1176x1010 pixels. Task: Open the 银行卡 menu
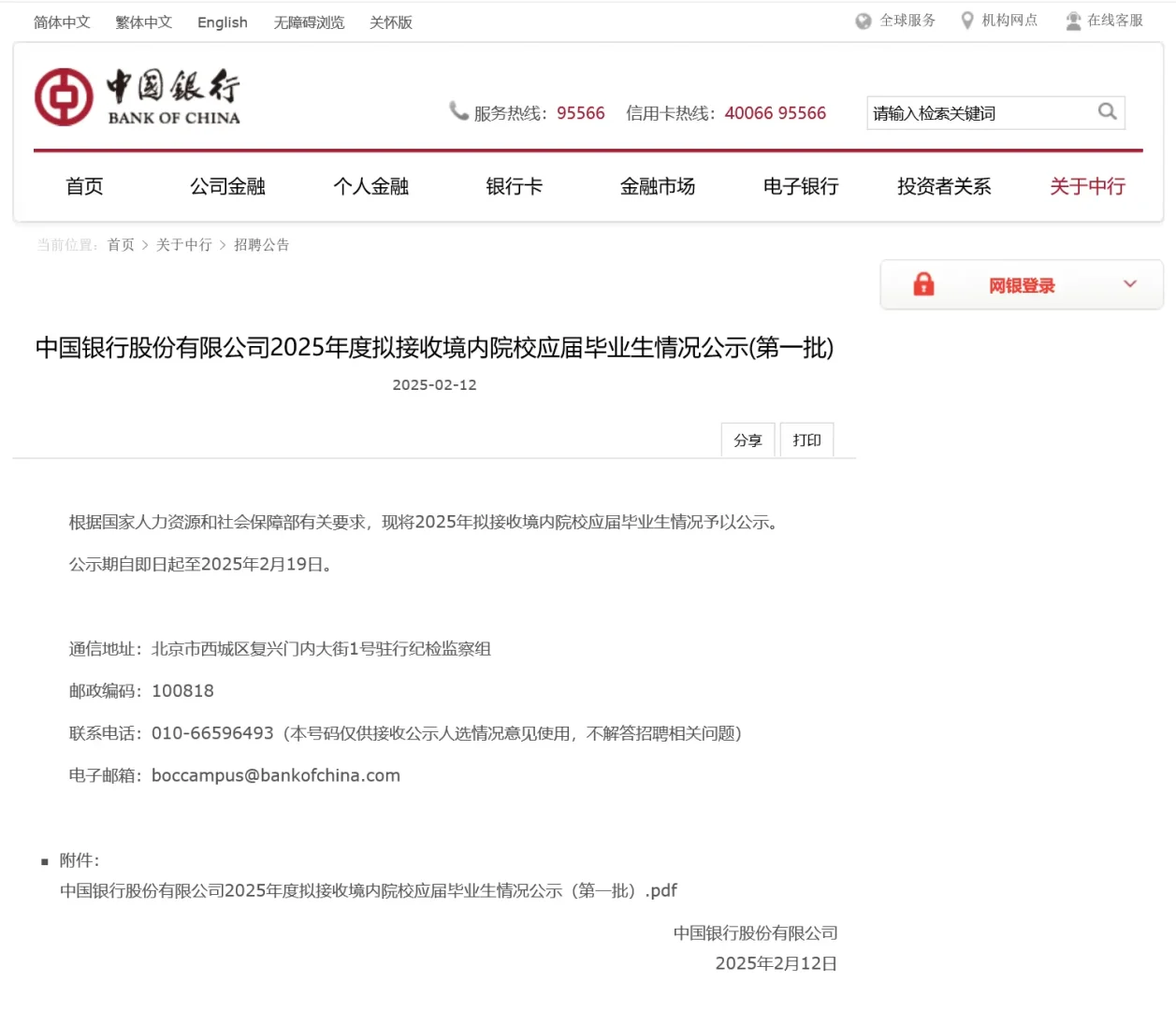(514, 186)
